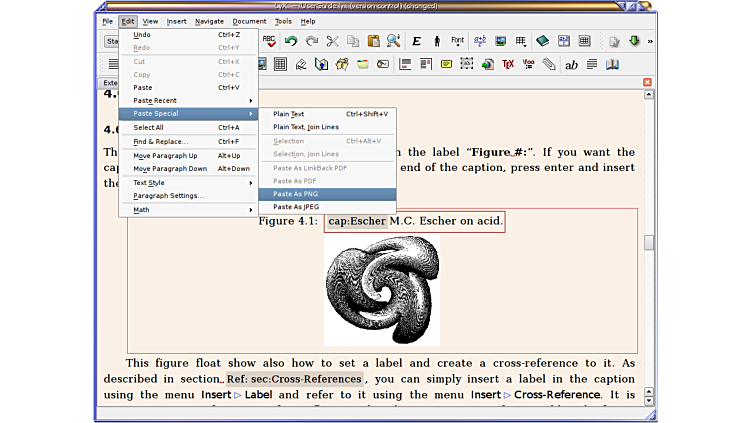Viewport: 752px width, 423px height.
Task: Select Plain Text, Join Lines
Action: (x=306, y=127)
